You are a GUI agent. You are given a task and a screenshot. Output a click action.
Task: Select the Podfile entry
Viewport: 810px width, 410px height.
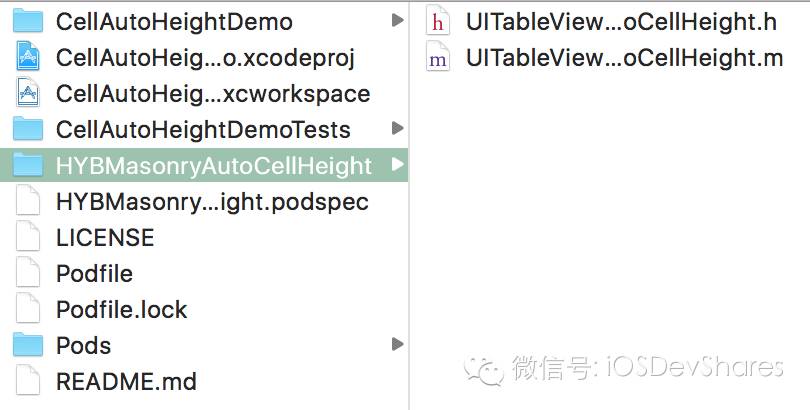coord(94,274)
